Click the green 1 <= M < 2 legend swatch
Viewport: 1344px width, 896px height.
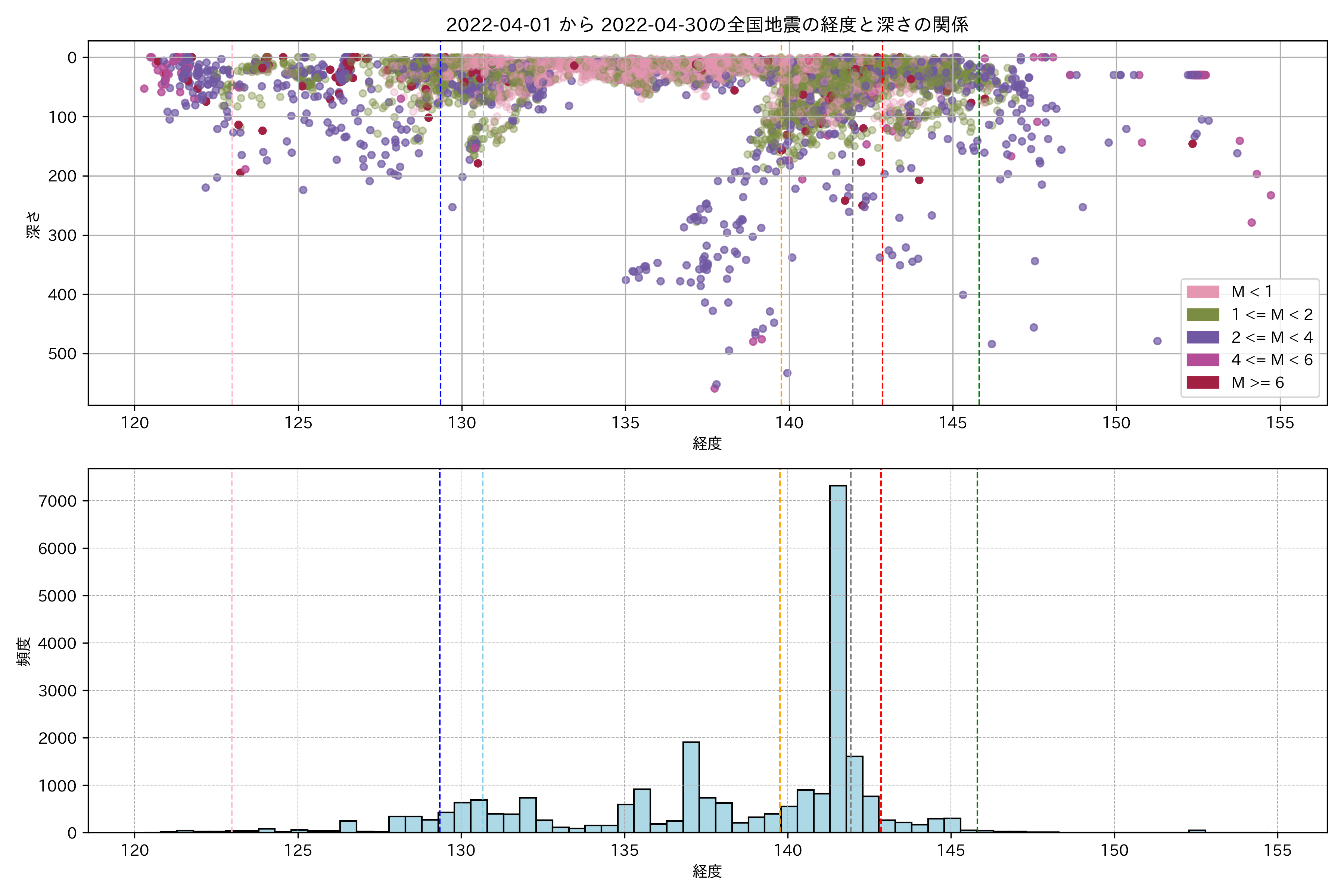(x=1202, y=315)
